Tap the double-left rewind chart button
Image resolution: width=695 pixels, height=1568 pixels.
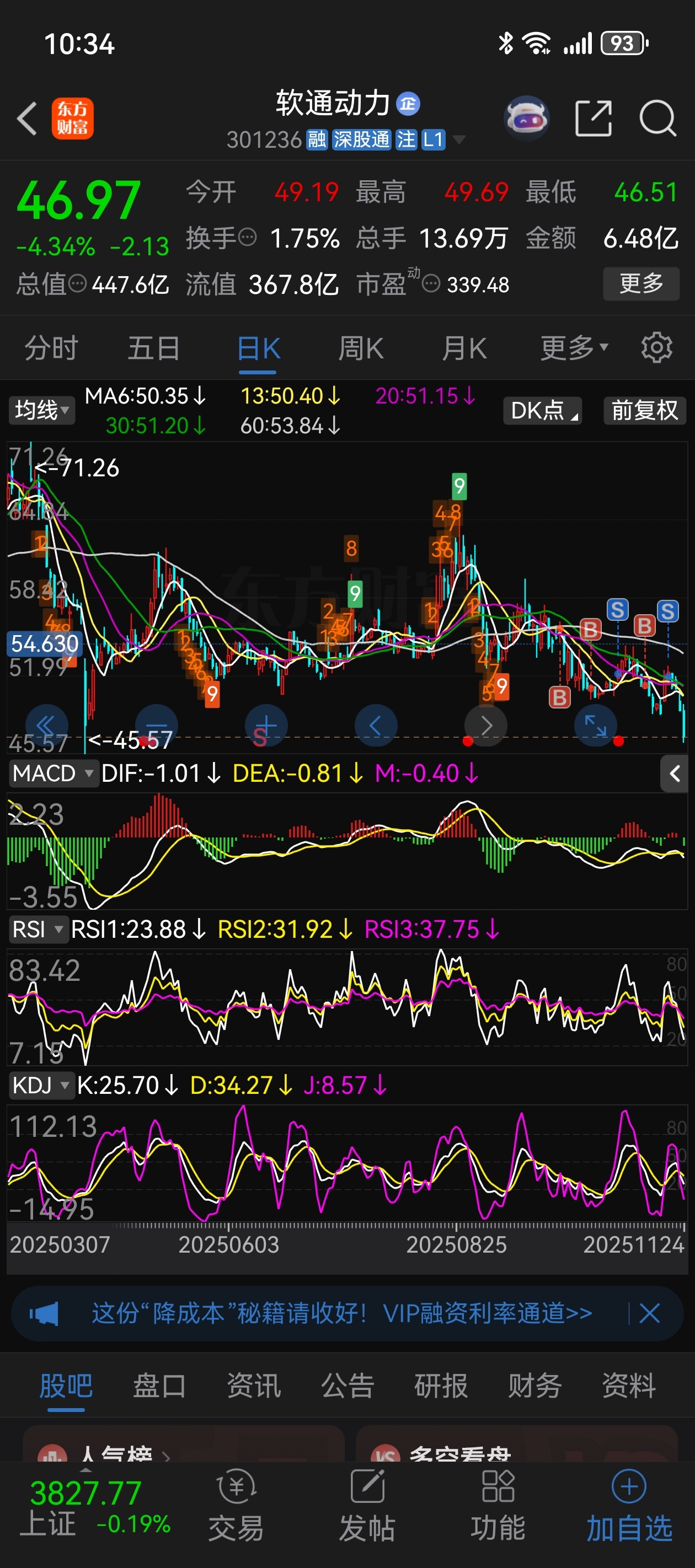46,726
